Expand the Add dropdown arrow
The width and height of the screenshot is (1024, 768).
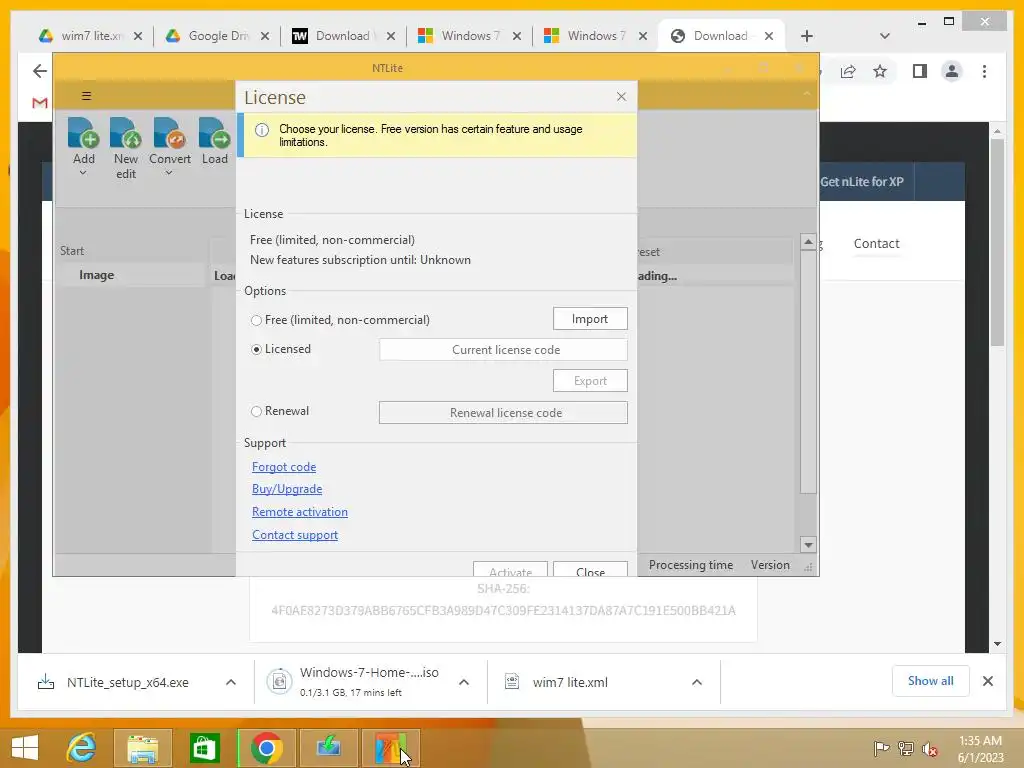click(x=83, y=173)
